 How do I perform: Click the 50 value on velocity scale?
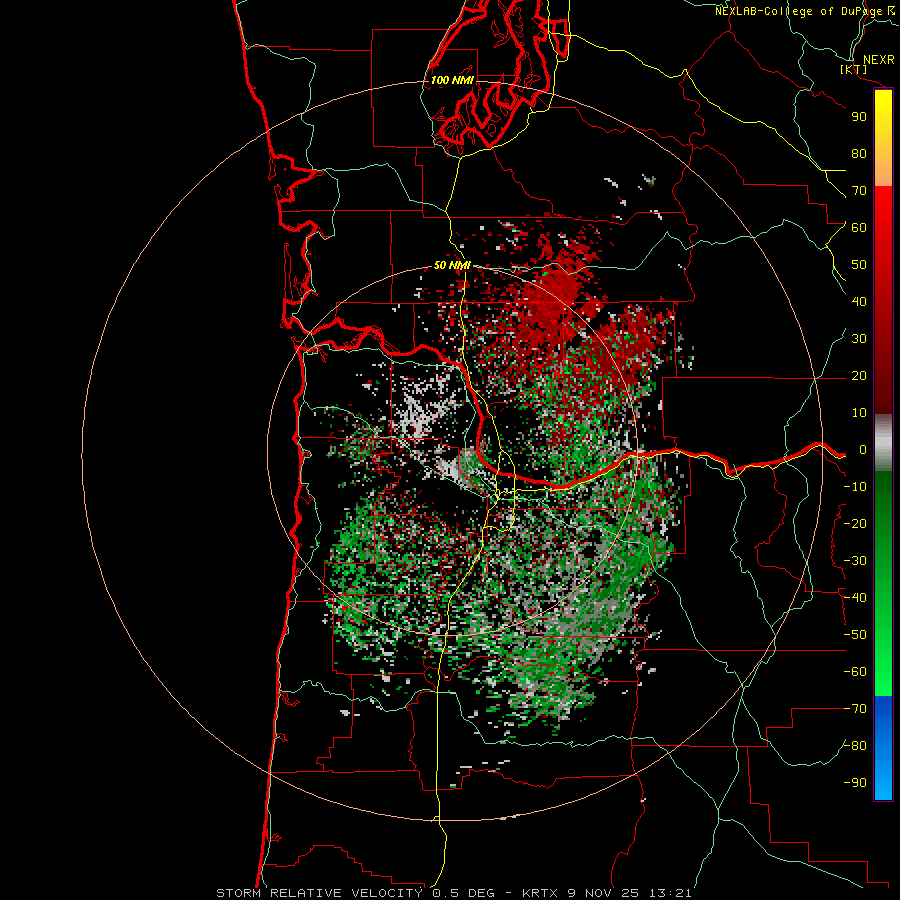[859, 265]
